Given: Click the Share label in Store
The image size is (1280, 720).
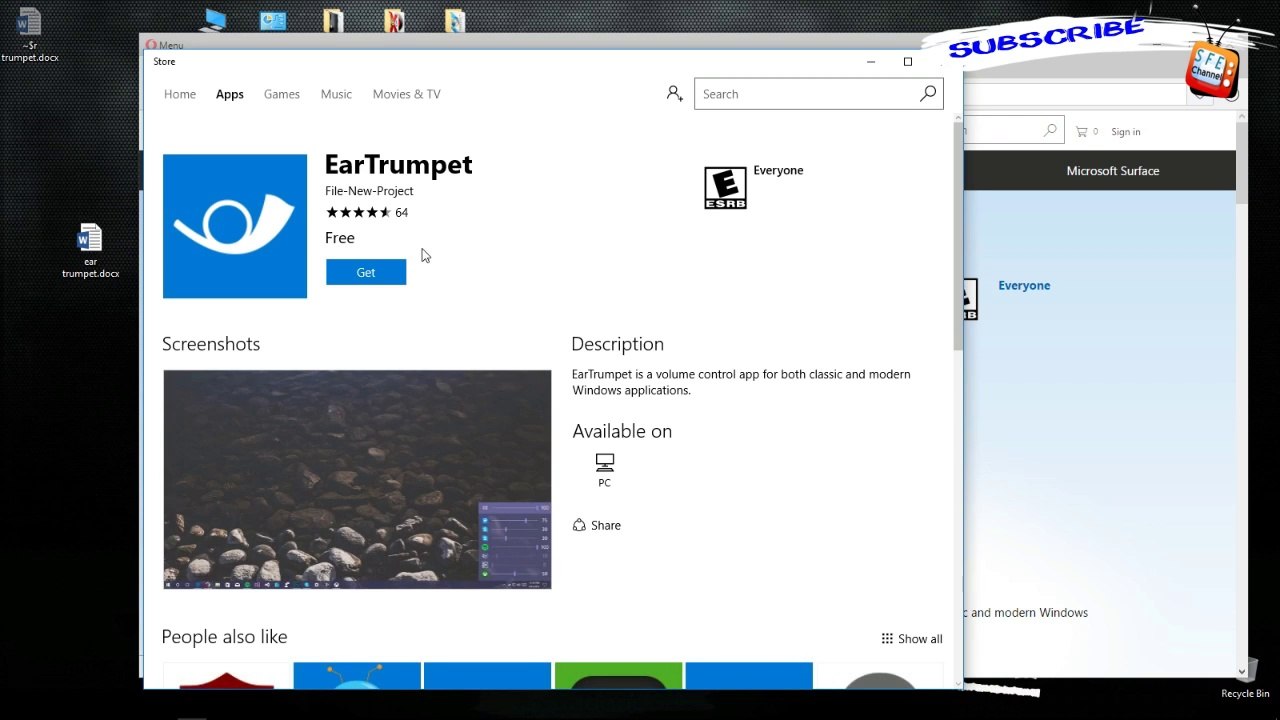Looking at the screenshot, I should (x=606, y=525).
